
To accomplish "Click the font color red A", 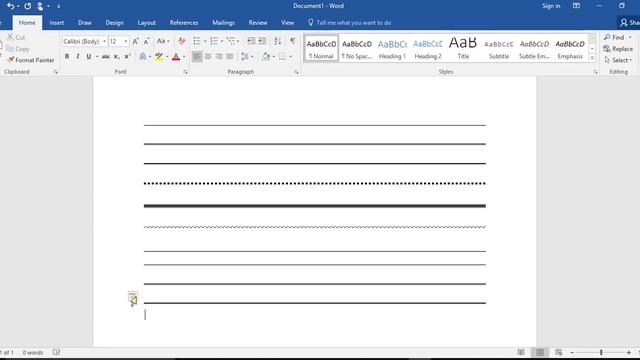I will (x=176, y=56).
